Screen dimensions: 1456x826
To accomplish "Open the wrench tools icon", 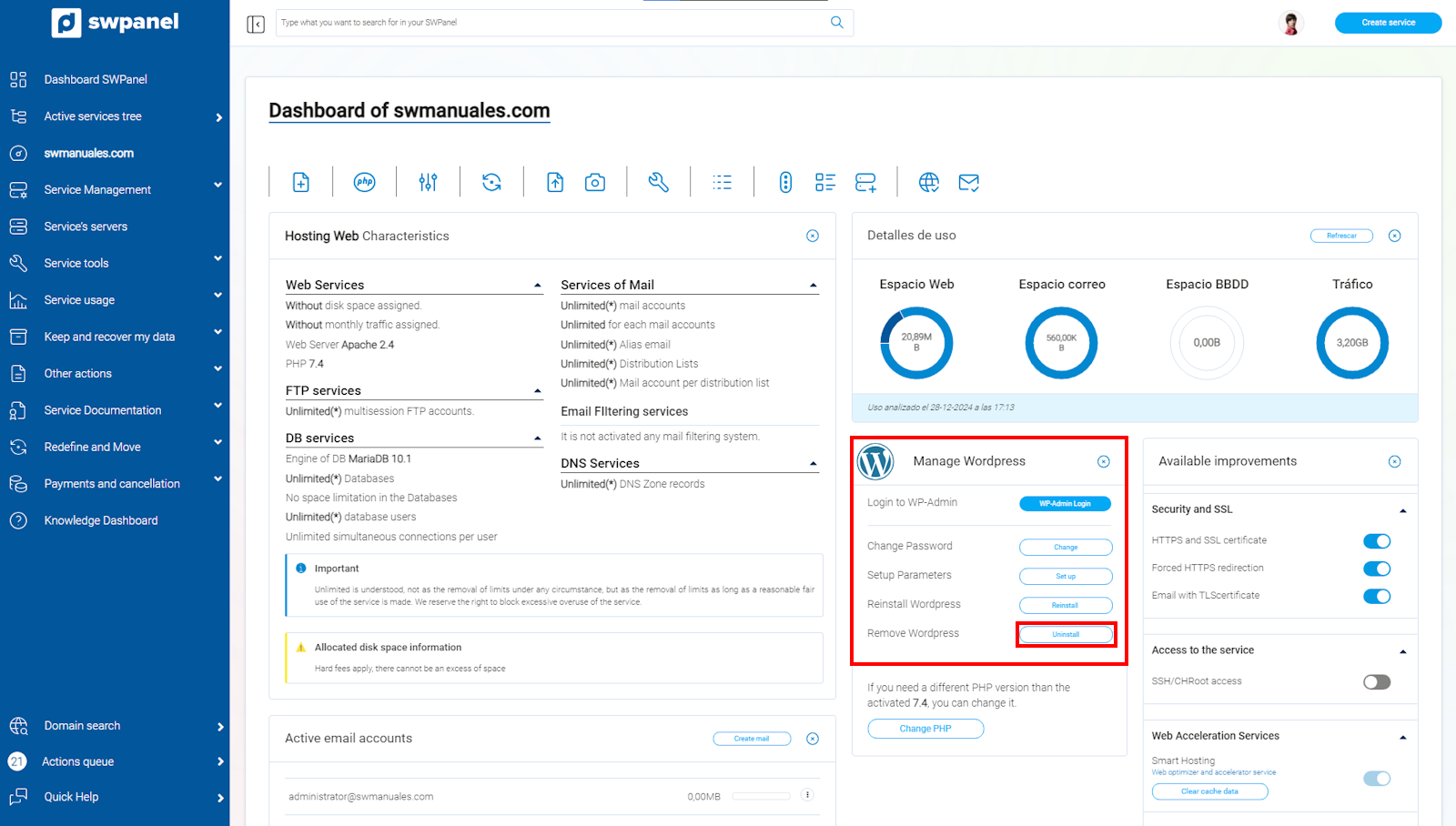I will coord(658,183).
